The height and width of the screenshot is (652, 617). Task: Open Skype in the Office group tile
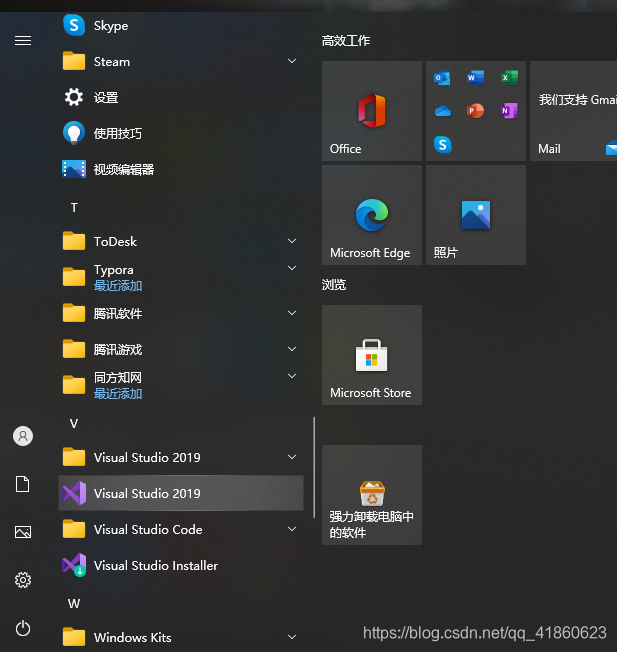(x=442, y=145)
